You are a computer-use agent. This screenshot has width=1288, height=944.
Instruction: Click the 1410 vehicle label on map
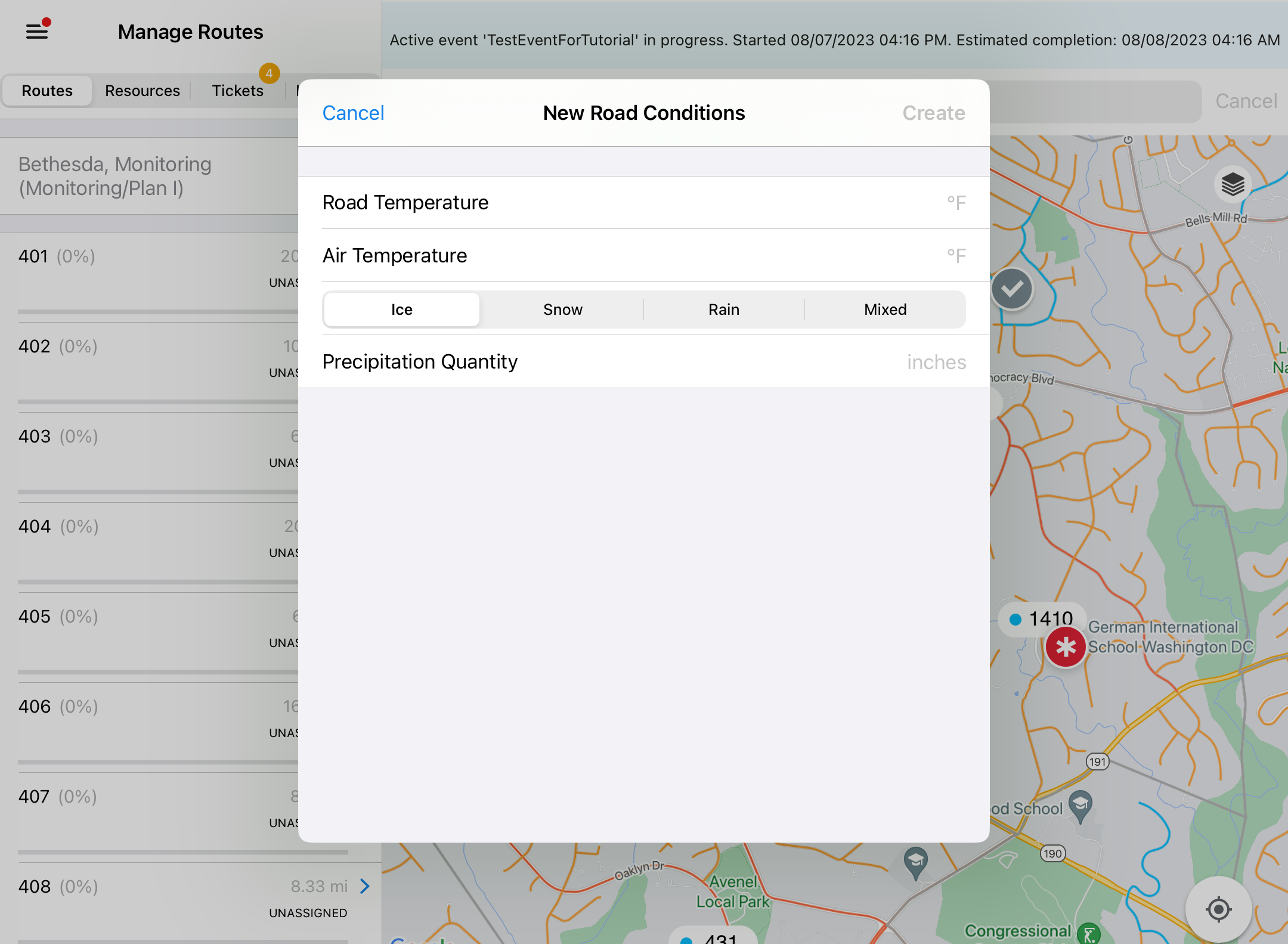1042,619
